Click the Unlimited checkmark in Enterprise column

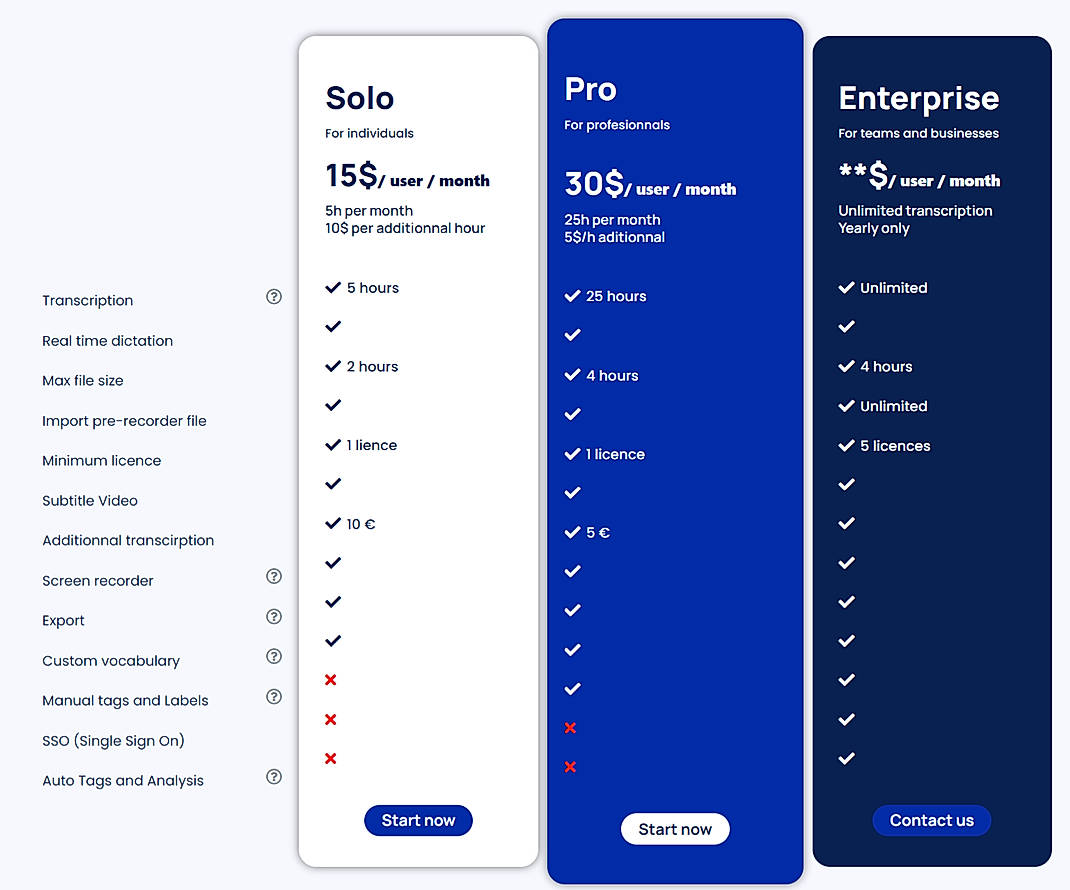(845, 287)
